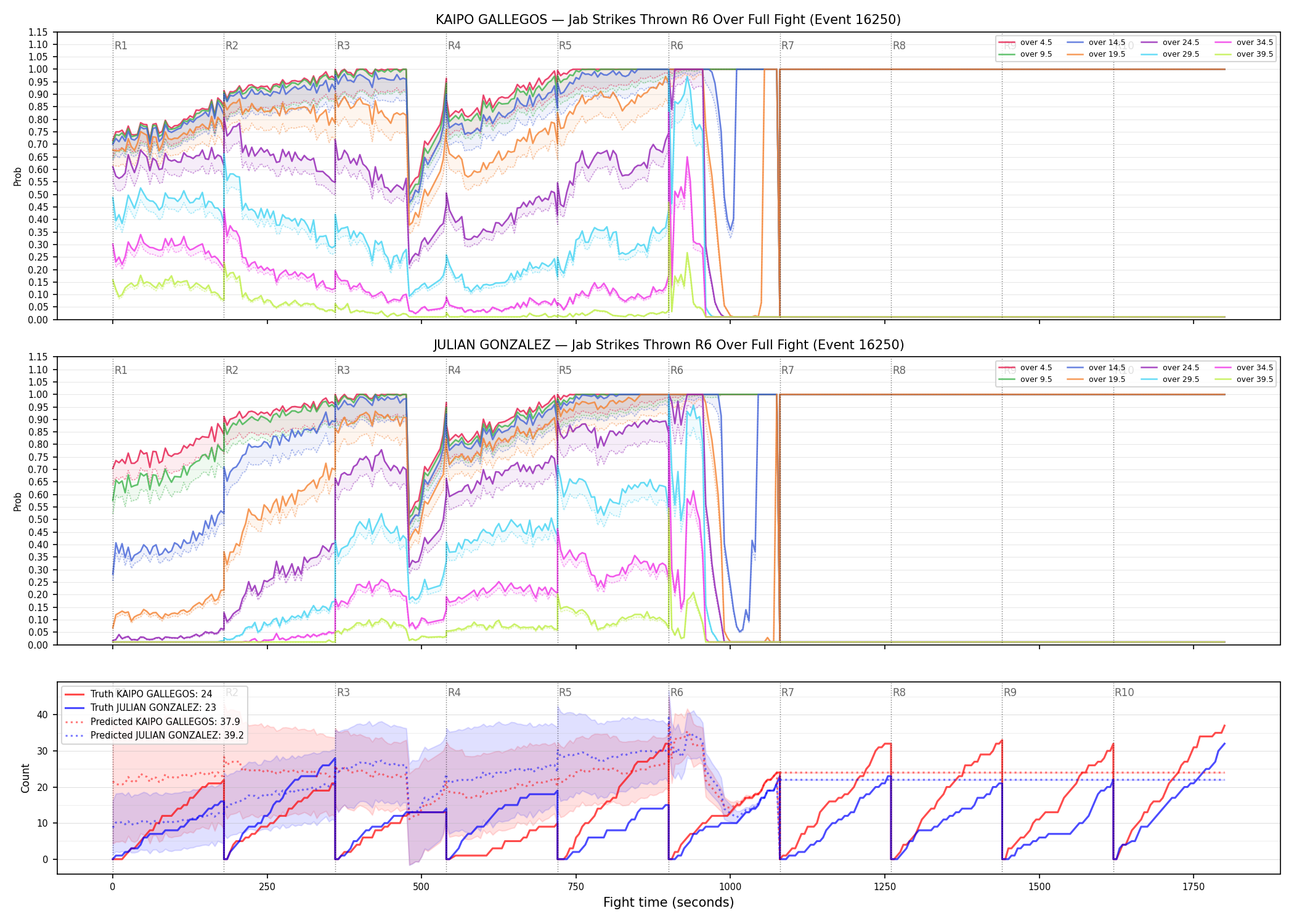The image size is (1294, 924).
Task: Click the 40 tick on Count axis
Action: coord(42,715)
